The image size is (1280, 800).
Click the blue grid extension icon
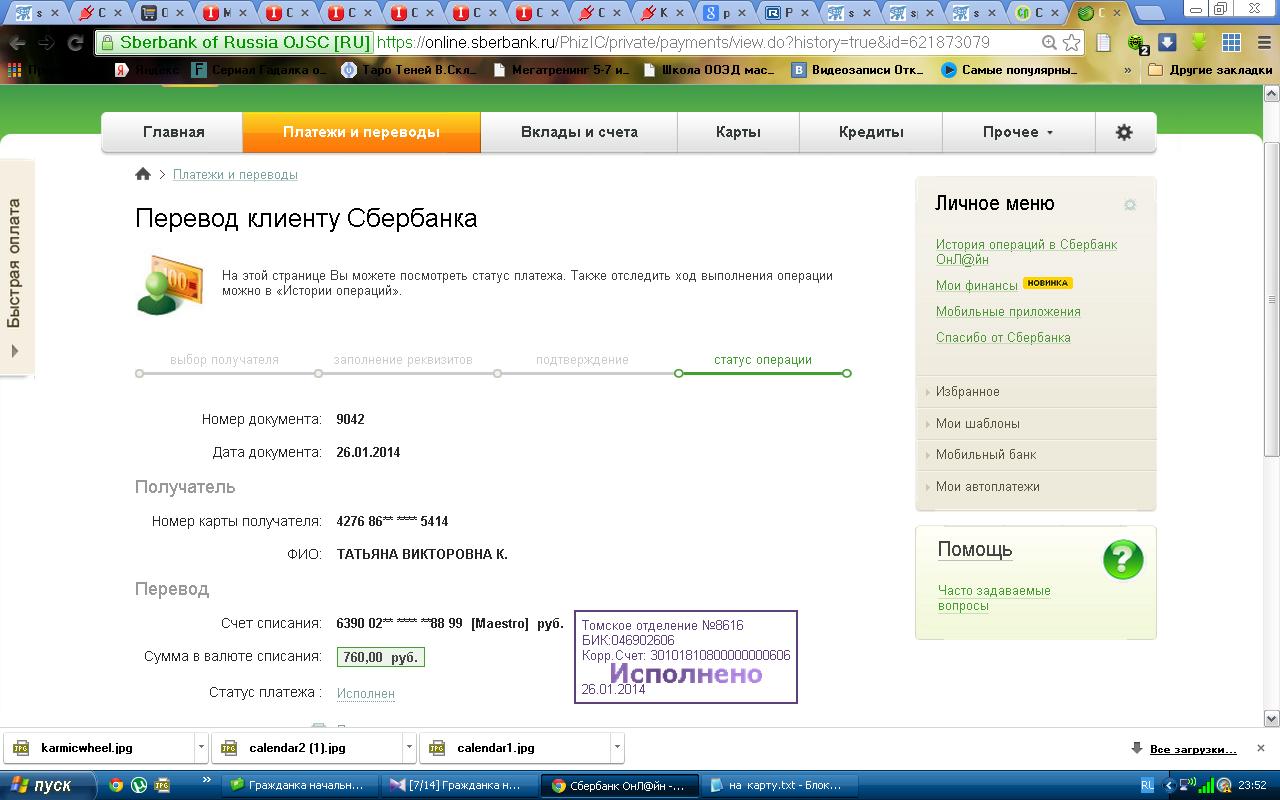1231,43
